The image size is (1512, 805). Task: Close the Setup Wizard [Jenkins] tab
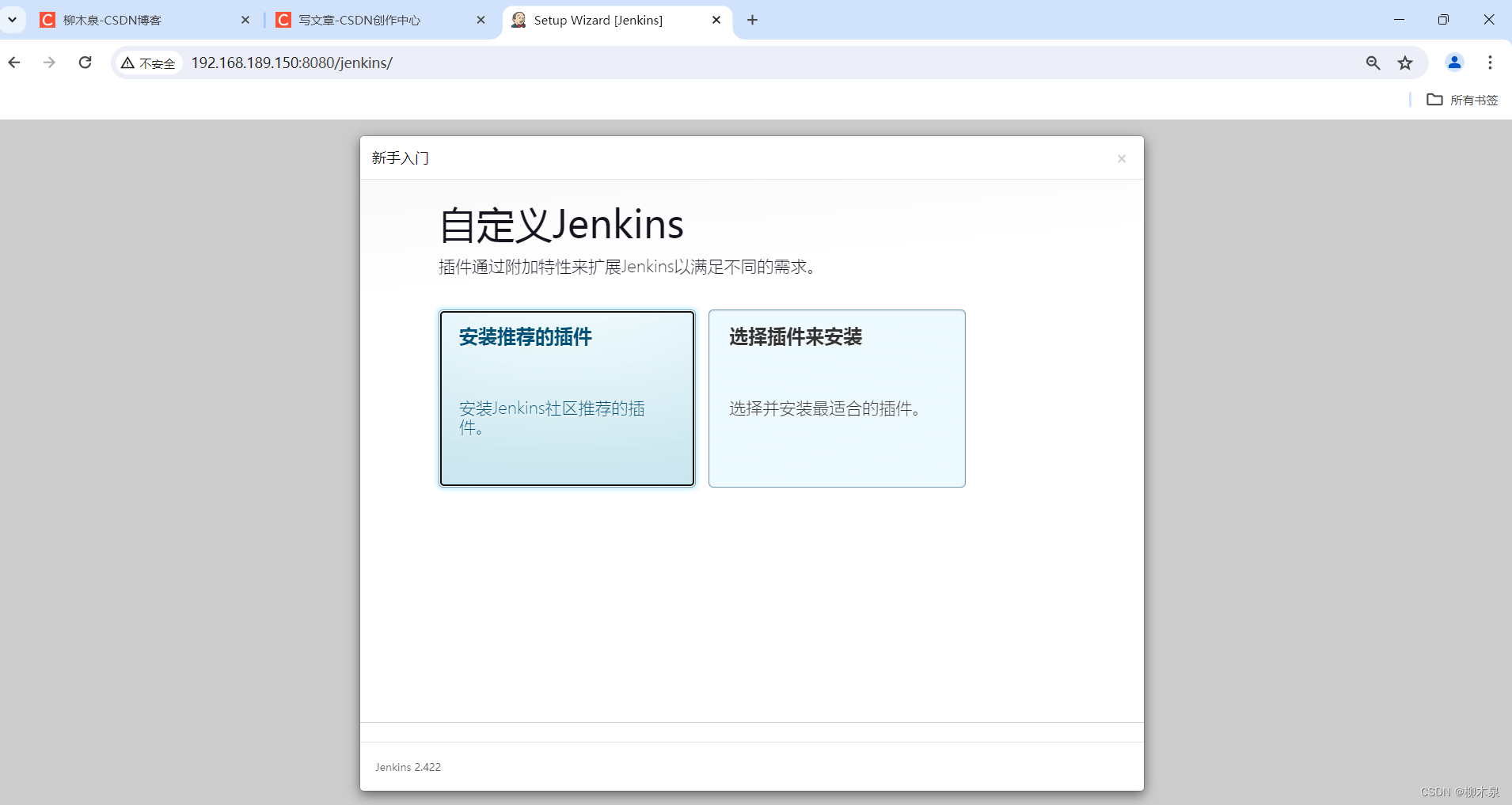716,20
